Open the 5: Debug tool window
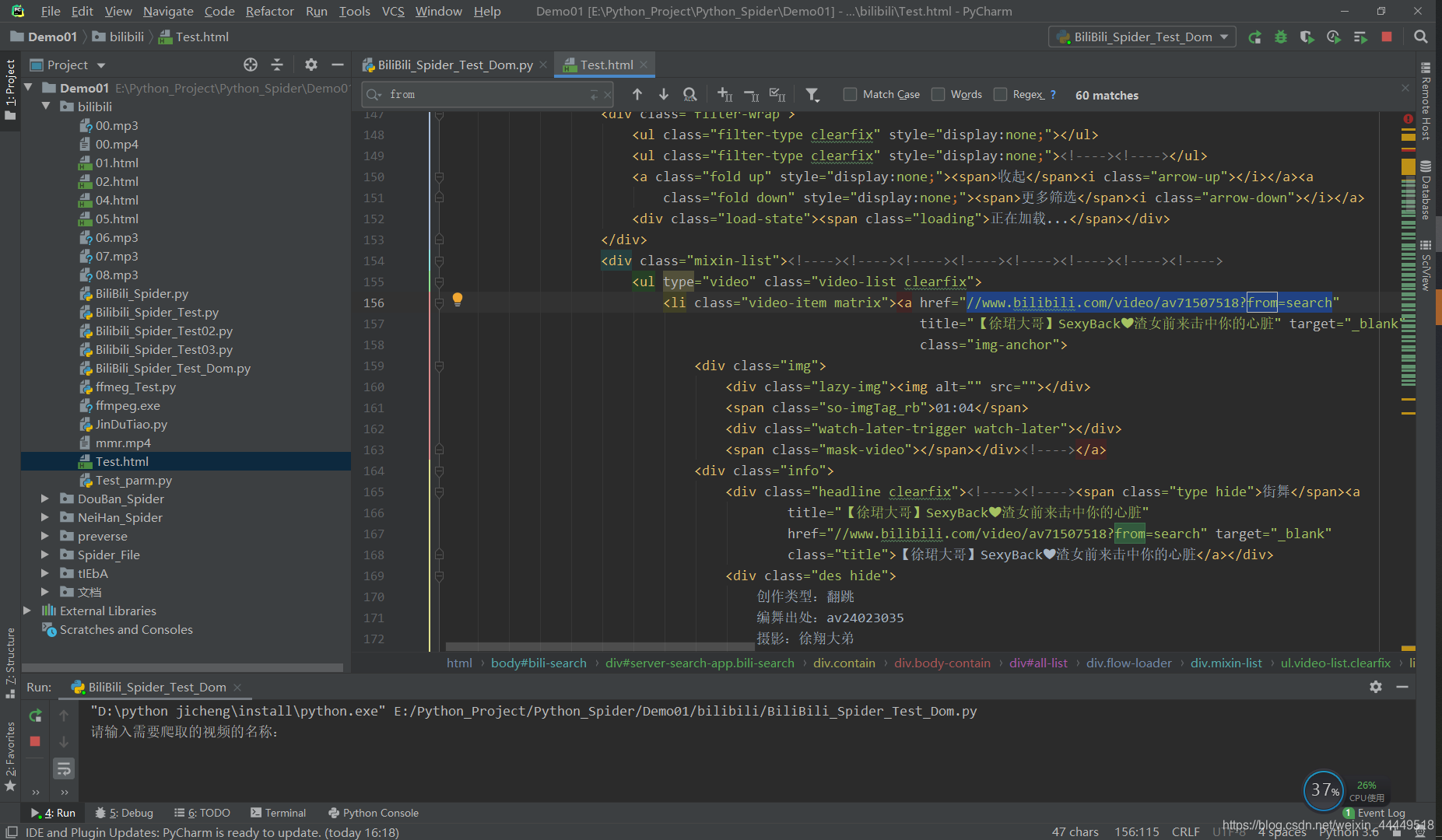This screenshot has height=840, width=1442. click(x=124, y=813)
